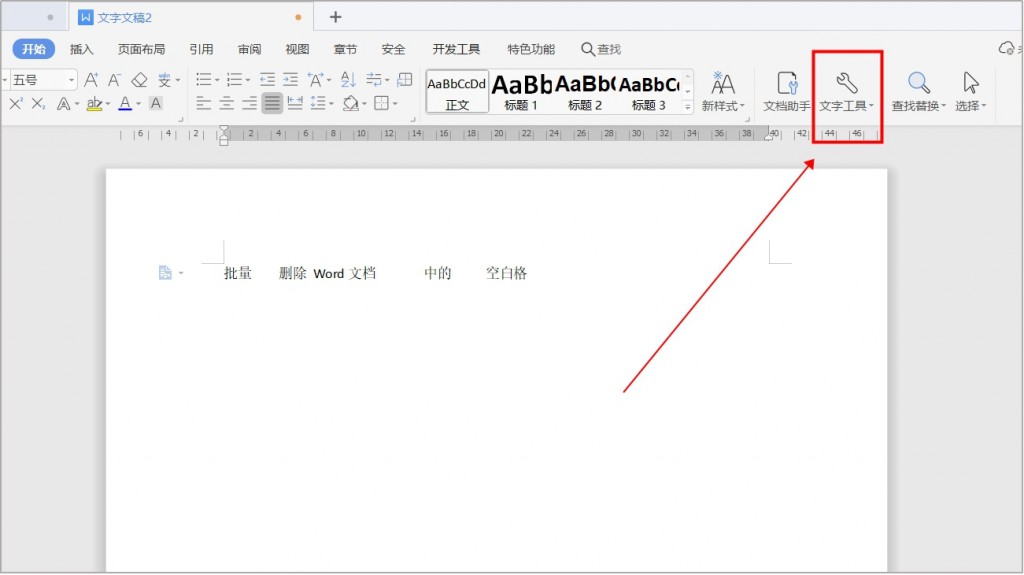The width and height of the screenshot is (1024, 575).
Task: Open the 审阅 tab
Action: tap(249, 49)
